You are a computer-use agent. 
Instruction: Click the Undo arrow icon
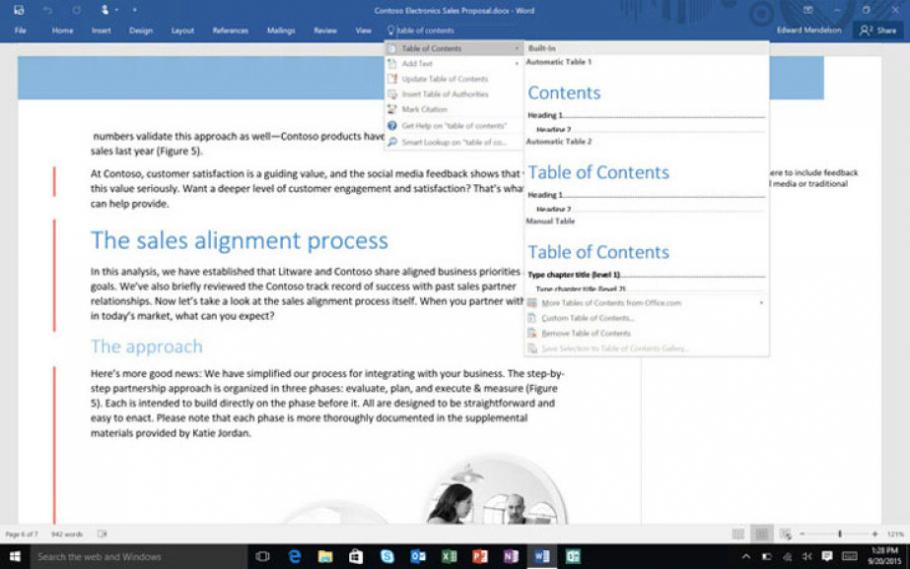(x=47, y=10)
